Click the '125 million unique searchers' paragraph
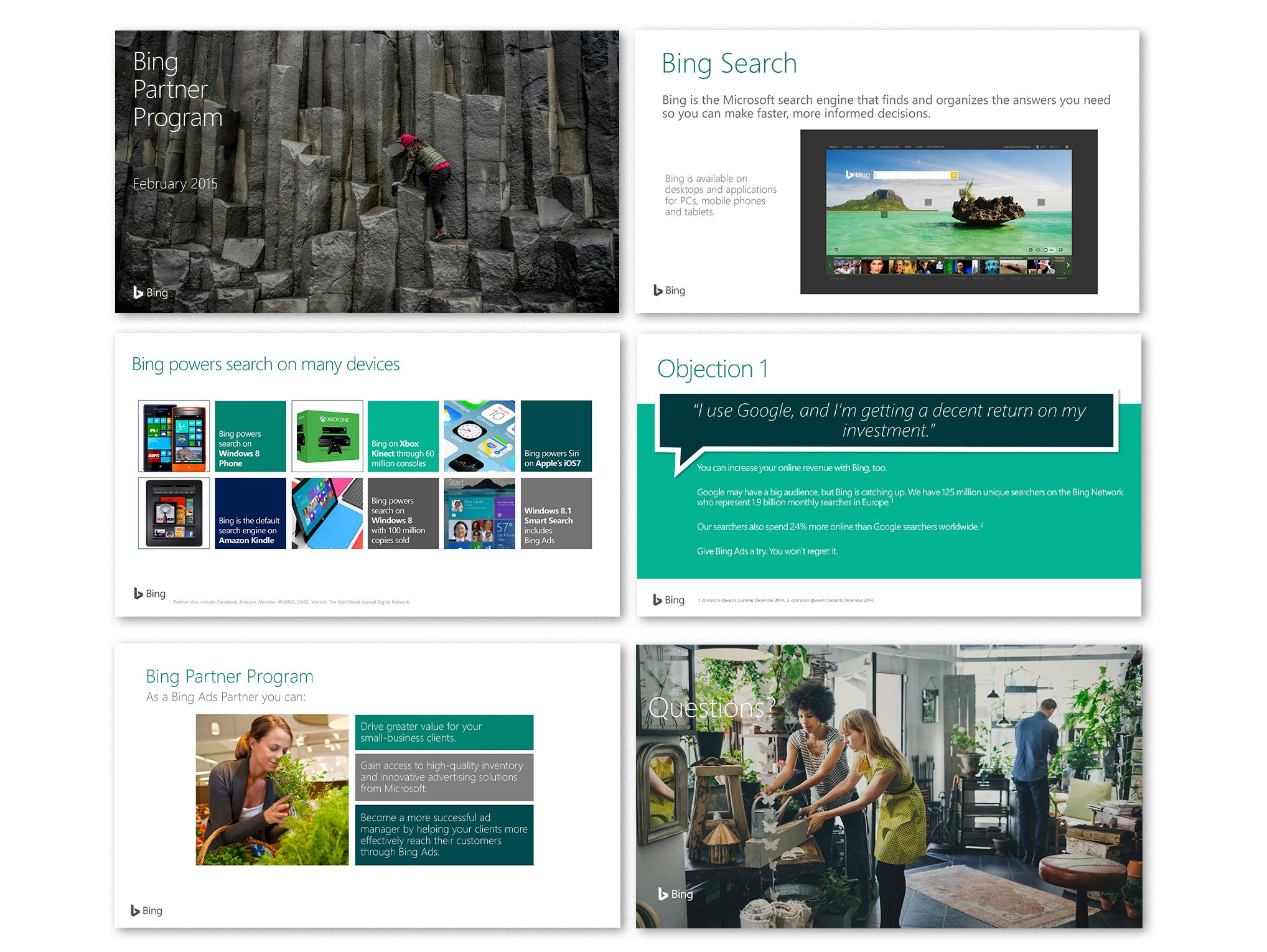This screenshot has height=952, width=1267. 910,497
